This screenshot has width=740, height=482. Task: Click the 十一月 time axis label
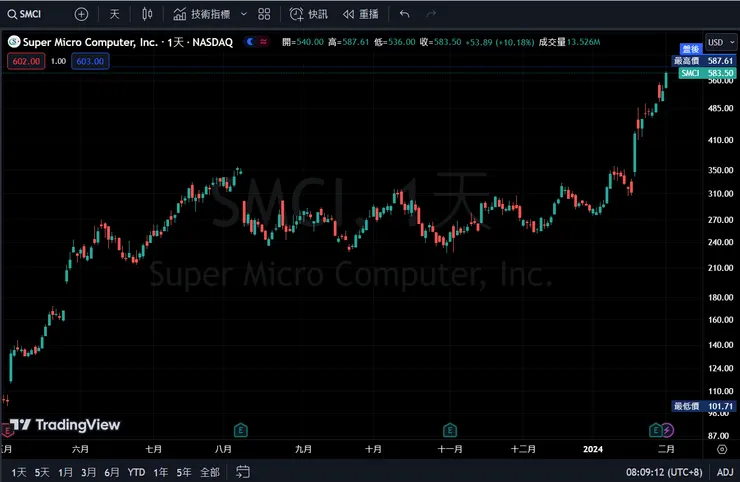coord(450,449)
